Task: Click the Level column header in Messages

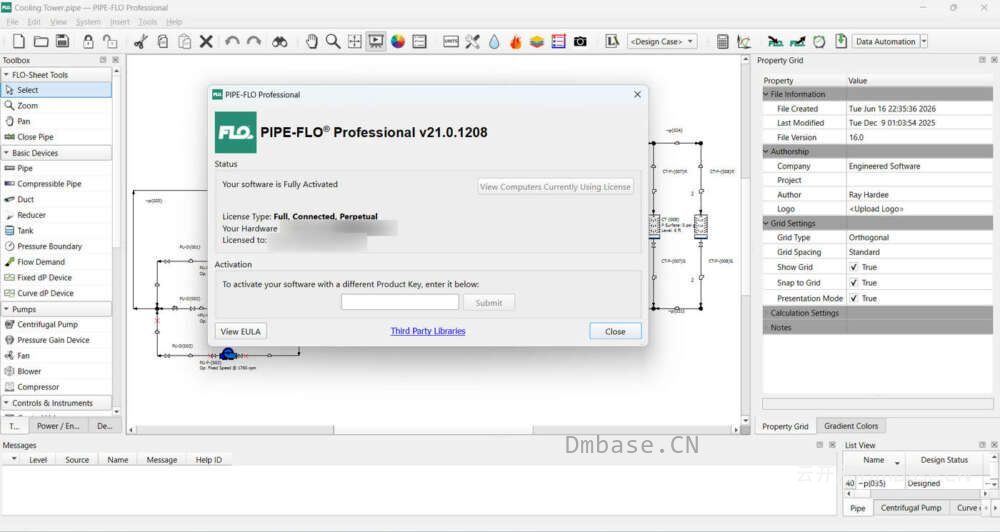Action: click(x=38, y=460)
